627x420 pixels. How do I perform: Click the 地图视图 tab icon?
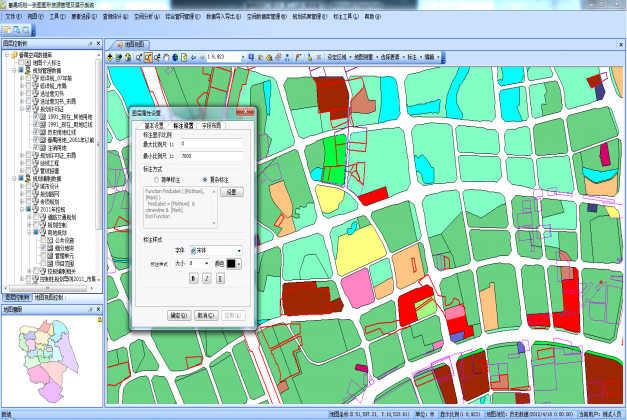119,46
